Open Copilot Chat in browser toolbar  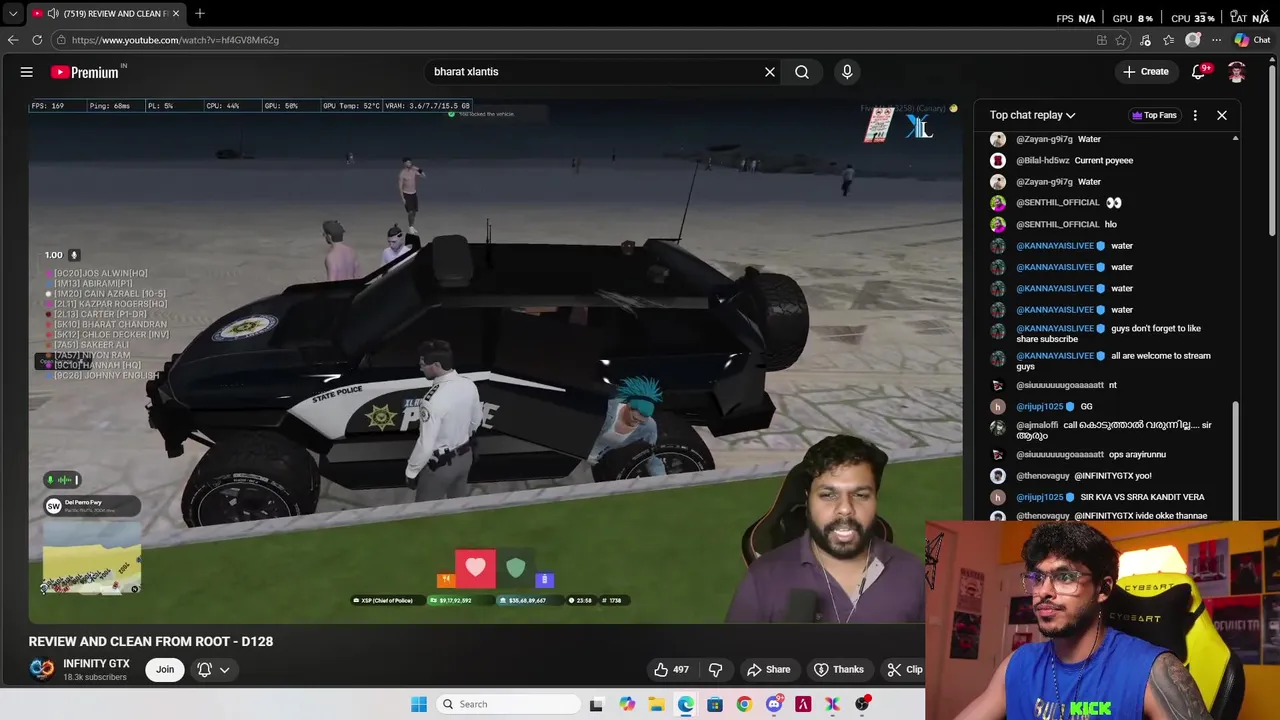[1252, 40]
